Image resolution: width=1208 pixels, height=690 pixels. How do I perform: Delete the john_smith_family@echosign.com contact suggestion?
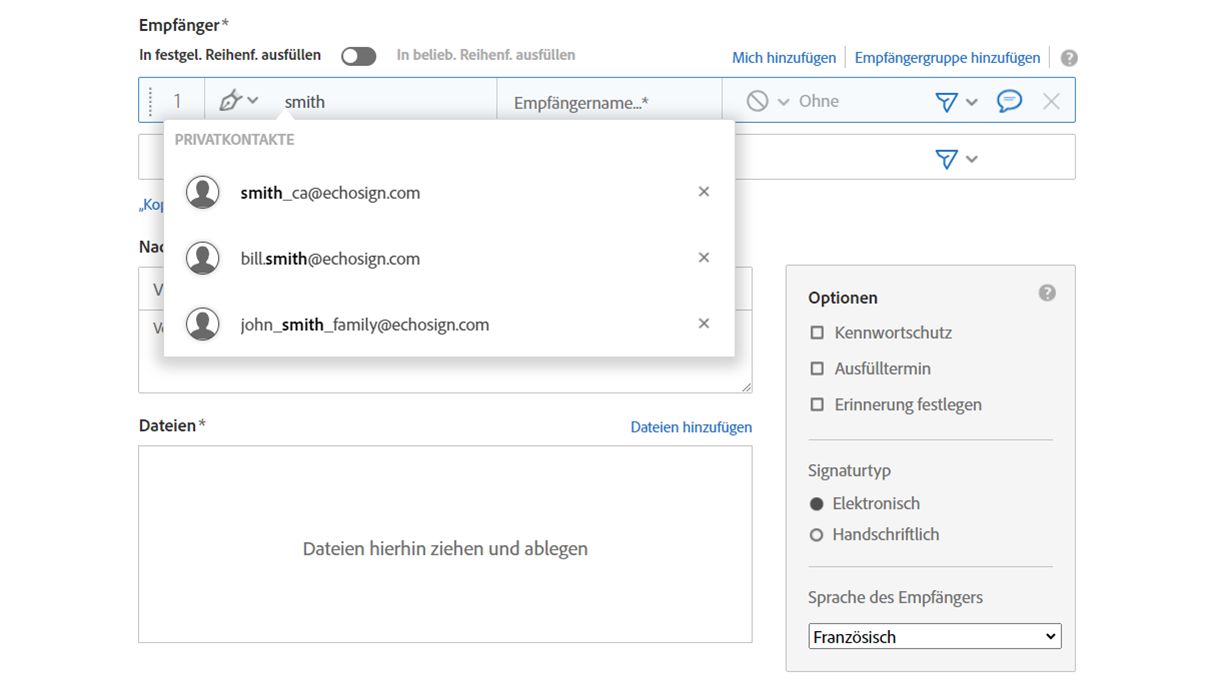tap(704, 324)
